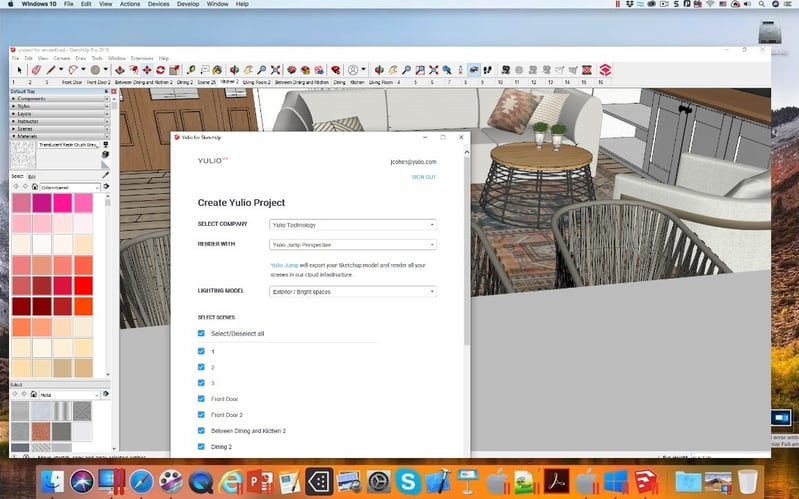Choose the Move tool with four arrows
This screenshot has width=799, height=499.
point(147,70)
